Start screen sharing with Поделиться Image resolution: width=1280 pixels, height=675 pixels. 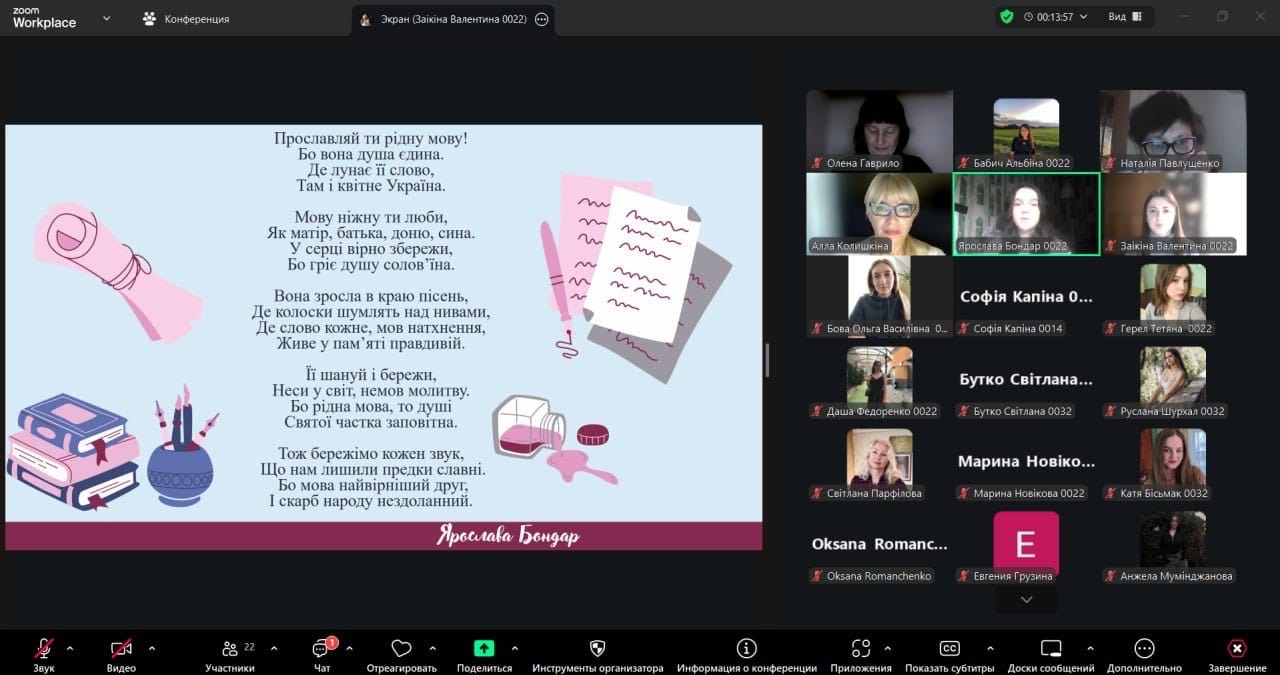coord(484,649)
